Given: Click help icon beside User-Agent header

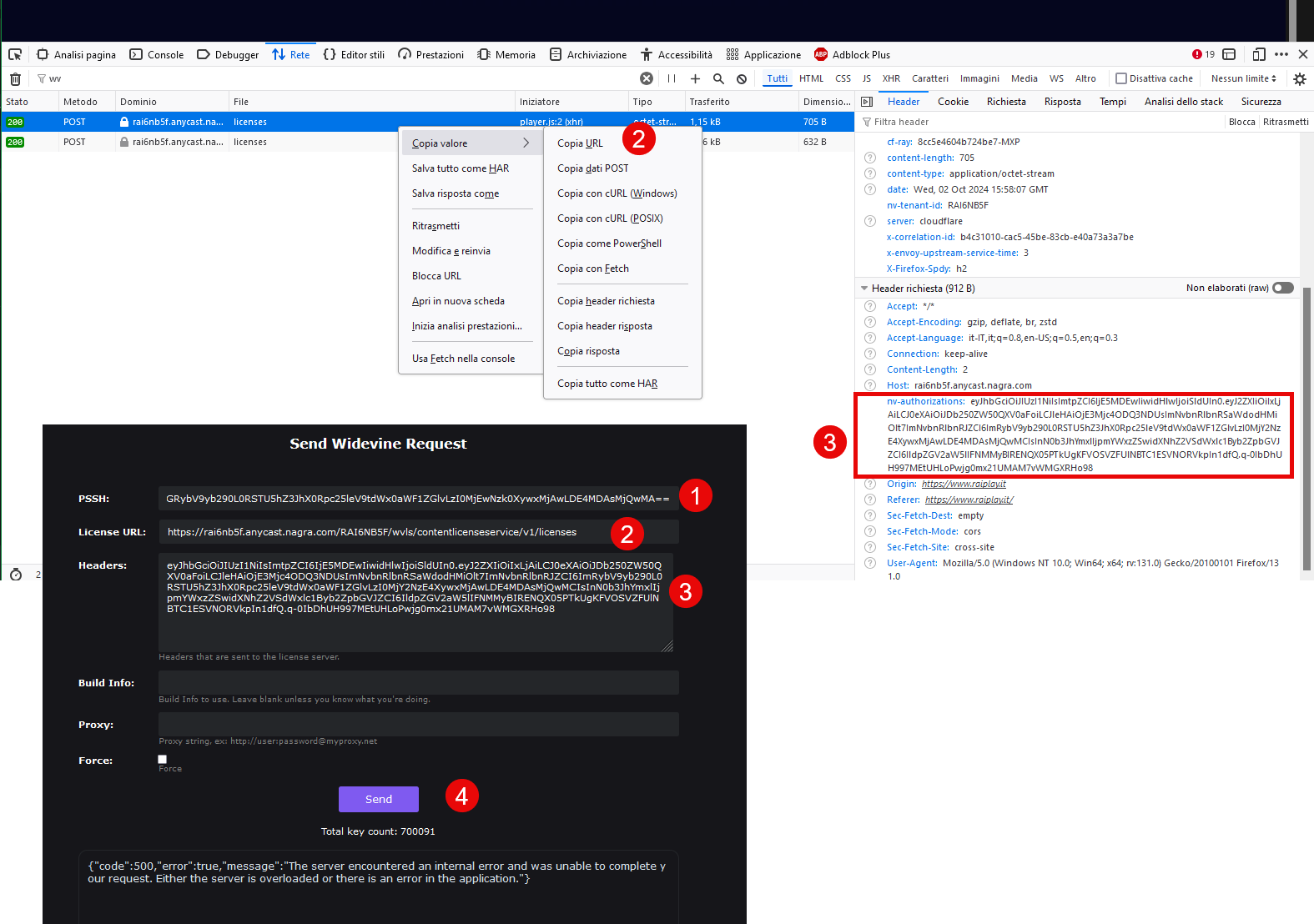Looking at the screenshot, I should coord(870,563).
